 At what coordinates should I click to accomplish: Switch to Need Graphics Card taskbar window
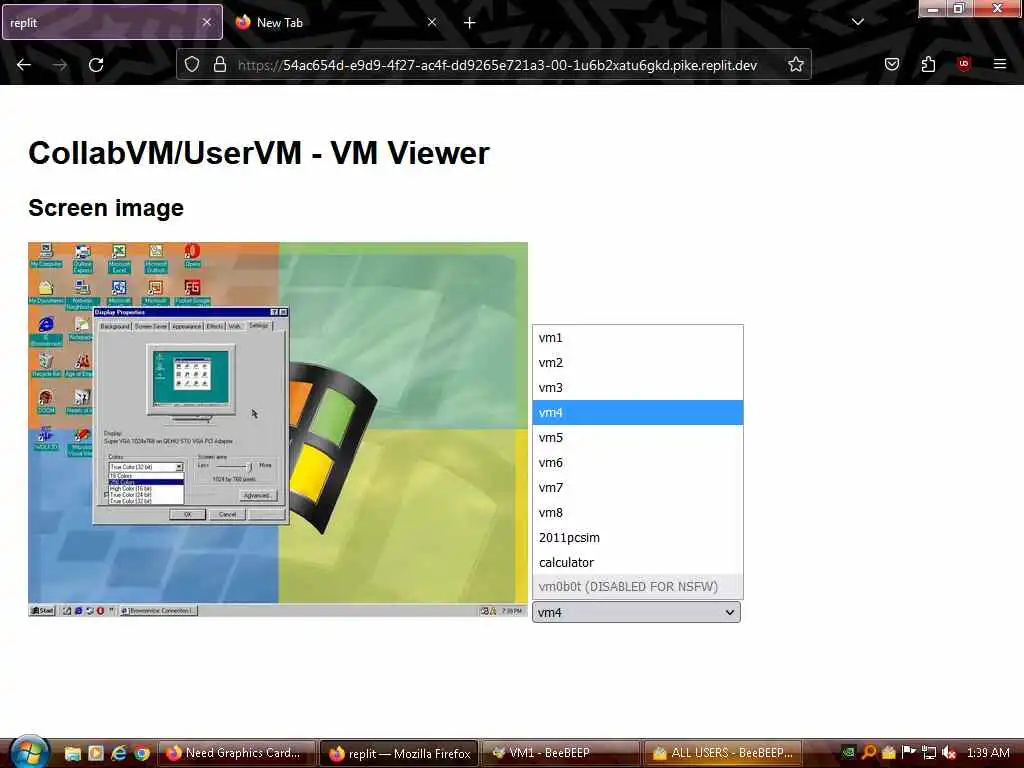(x=237, y=753)
